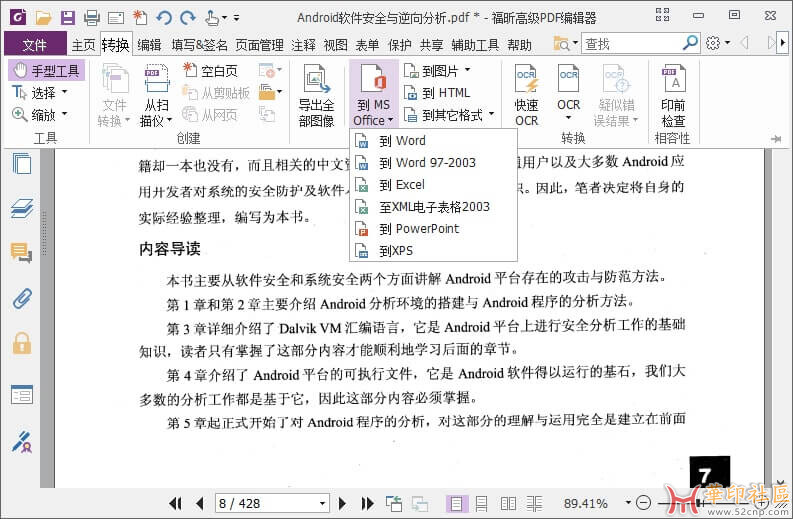Undo the last action
The width and height of the screenshot is (793, 519).
click(164, 18)
